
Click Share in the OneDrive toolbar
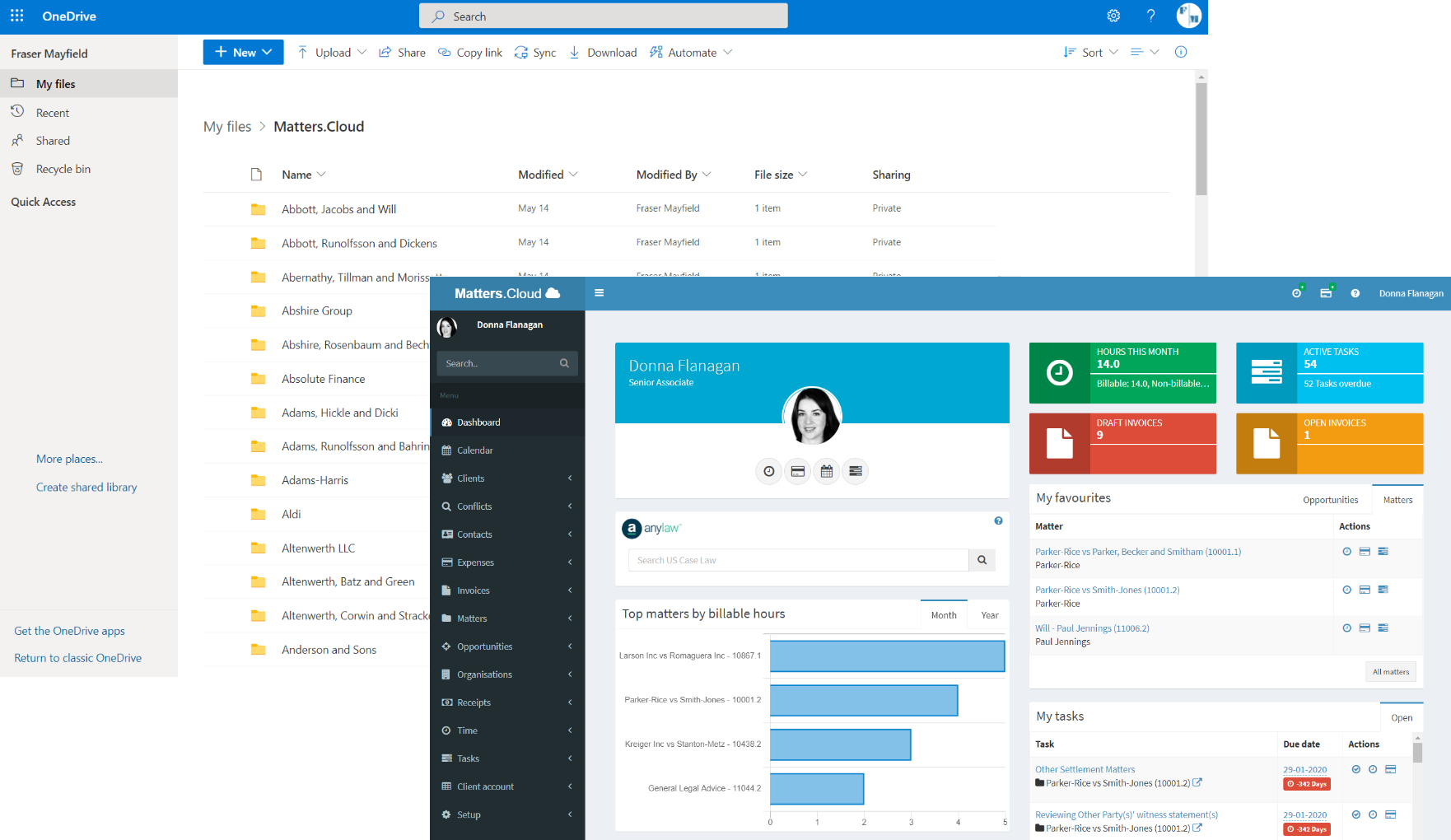pos(402,52)
